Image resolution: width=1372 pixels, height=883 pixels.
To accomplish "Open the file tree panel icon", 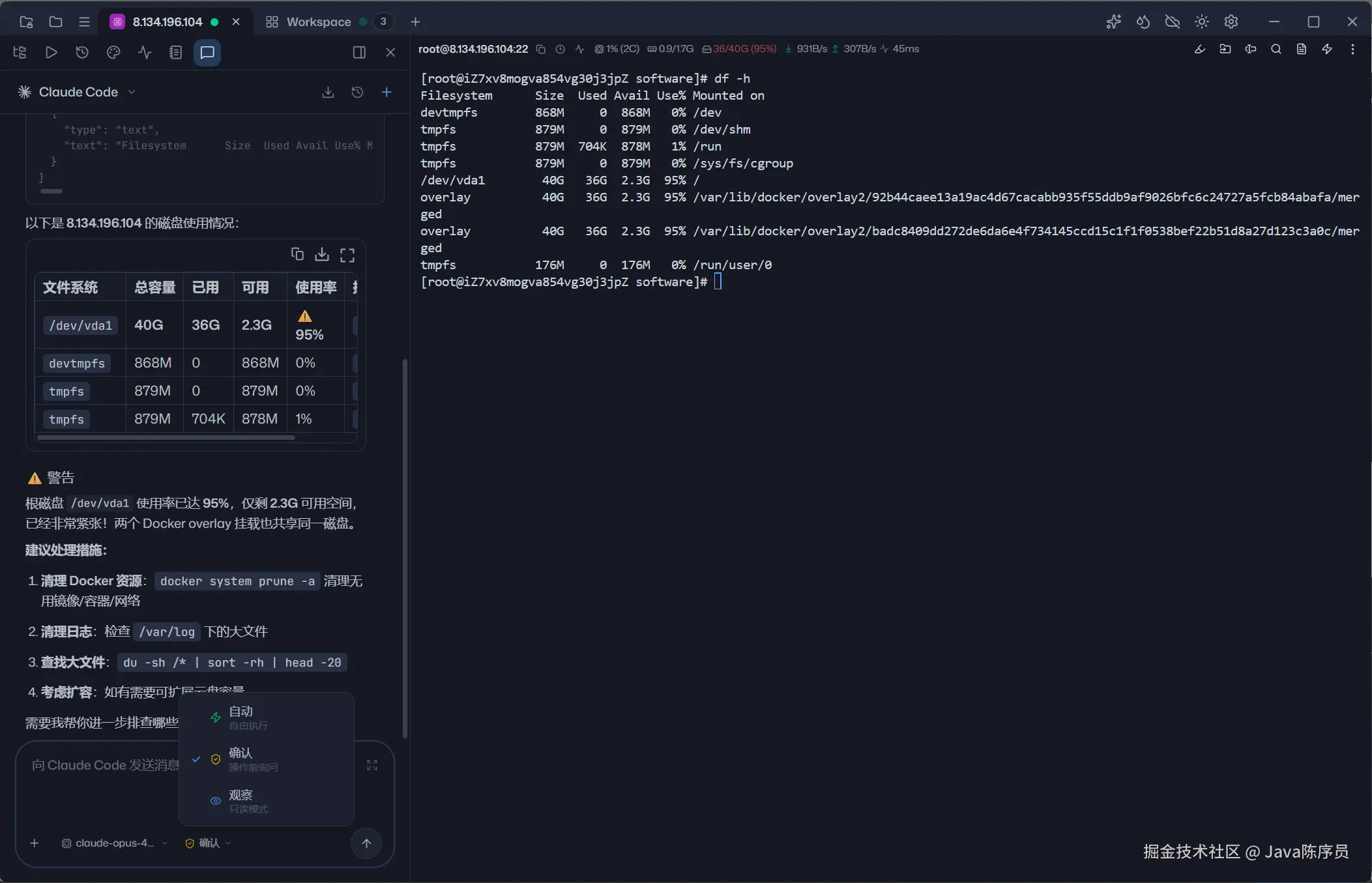I will point(20,52).
